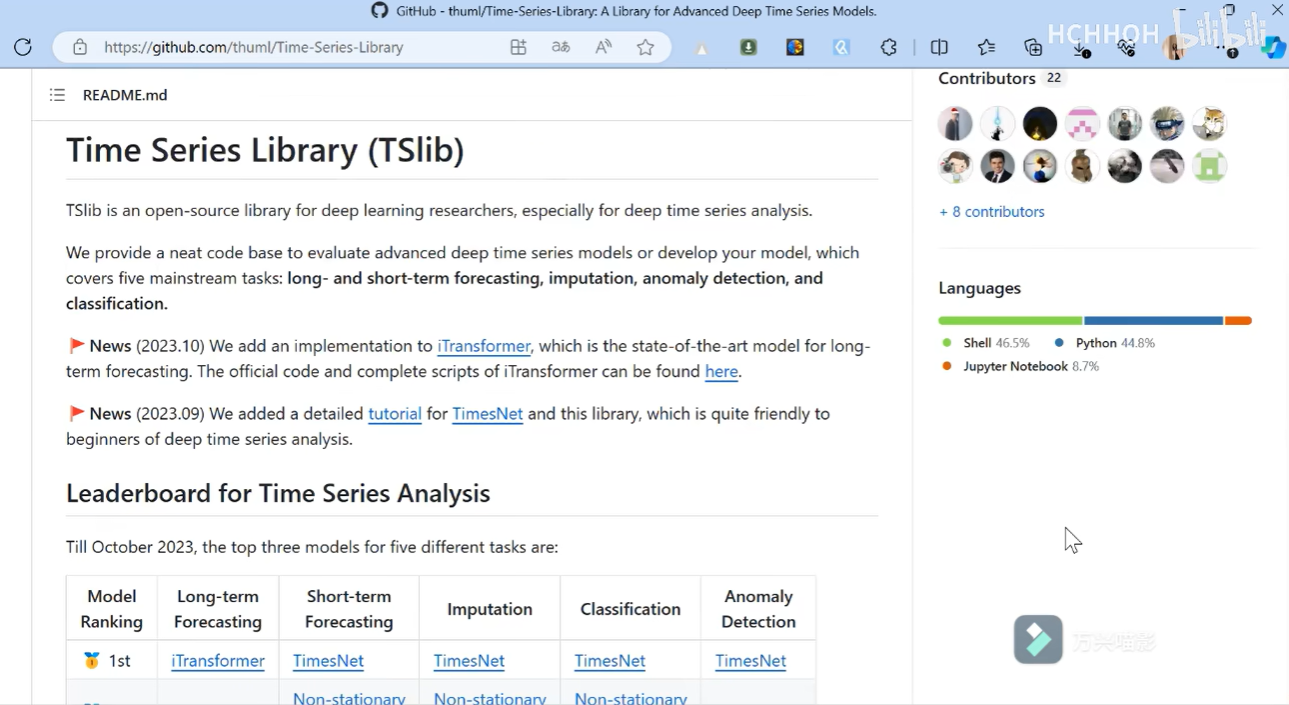Image resolution: width=1289 pixels, height=705 pixels.
Task: Open avatar of man in suit and tie
Action: coord(997,166)
